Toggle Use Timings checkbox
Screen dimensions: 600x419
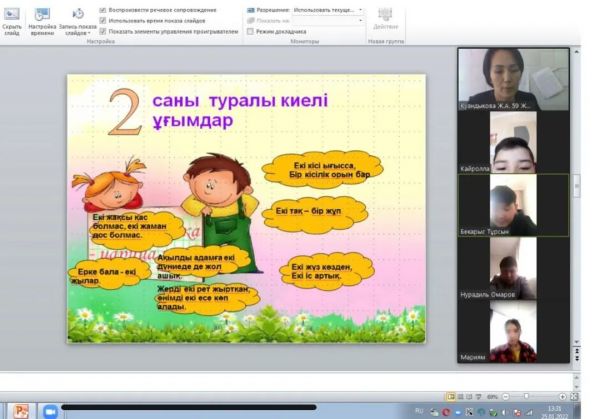point(104,20)
